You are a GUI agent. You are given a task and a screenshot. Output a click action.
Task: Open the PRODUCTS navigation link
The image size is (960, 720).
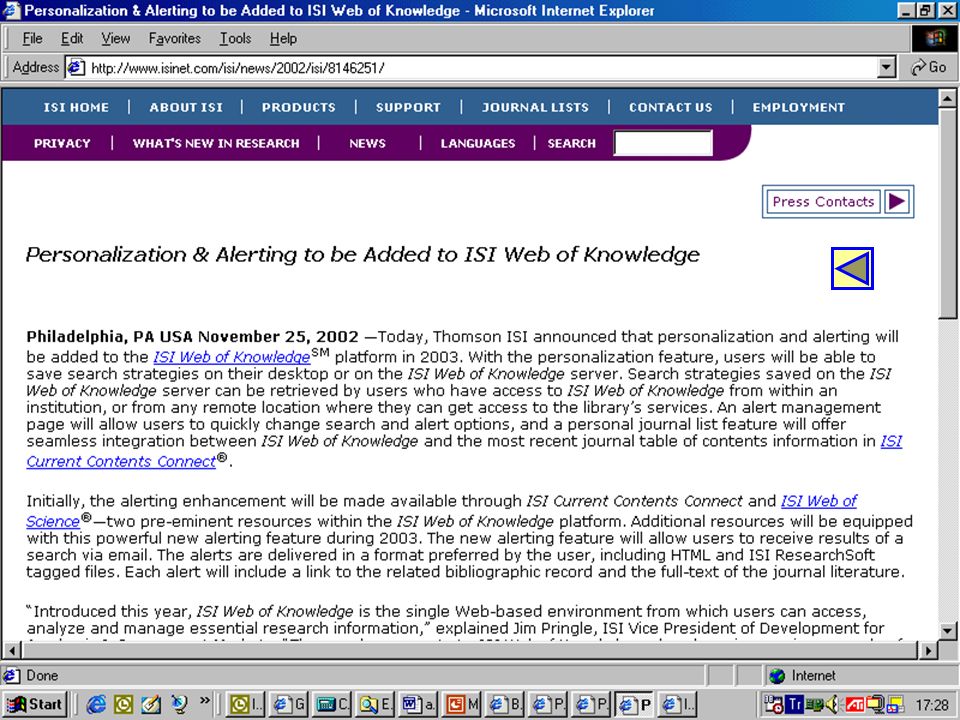299,107
